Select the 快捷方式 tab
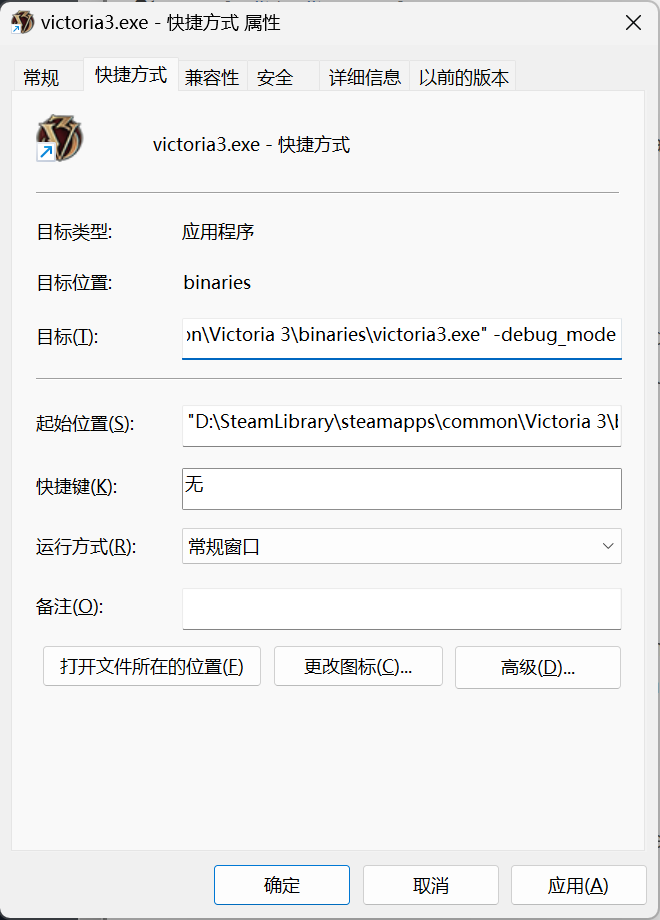The height and width of the screenshot is (920, 660). (131, 75)
